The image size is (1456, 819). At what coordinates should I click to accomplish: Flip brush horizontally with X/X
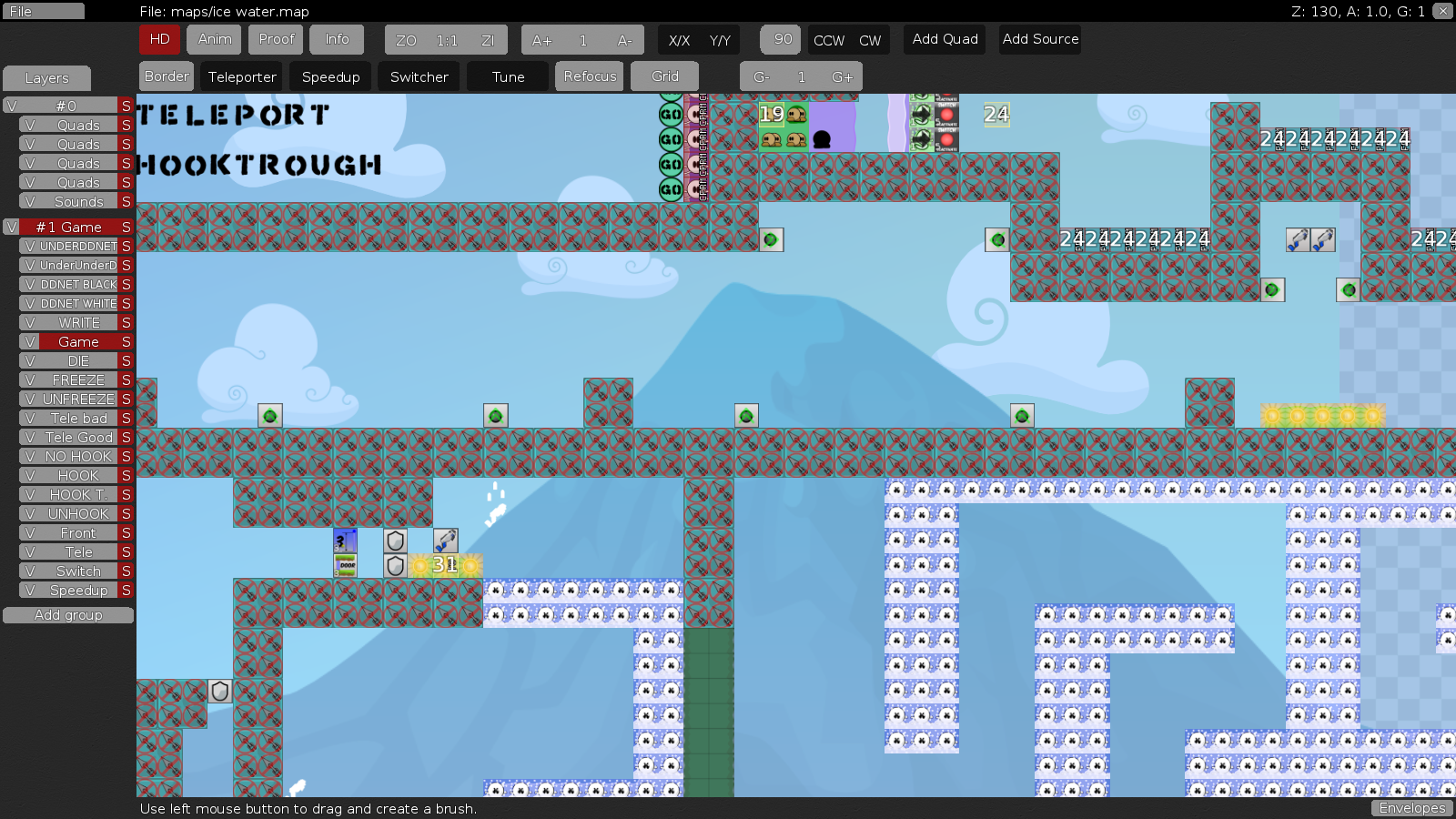[679, 40]
